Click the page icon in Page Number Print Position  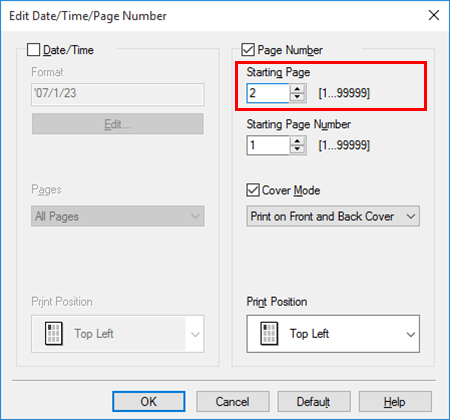pyautogui.click(x=269, y=333)
